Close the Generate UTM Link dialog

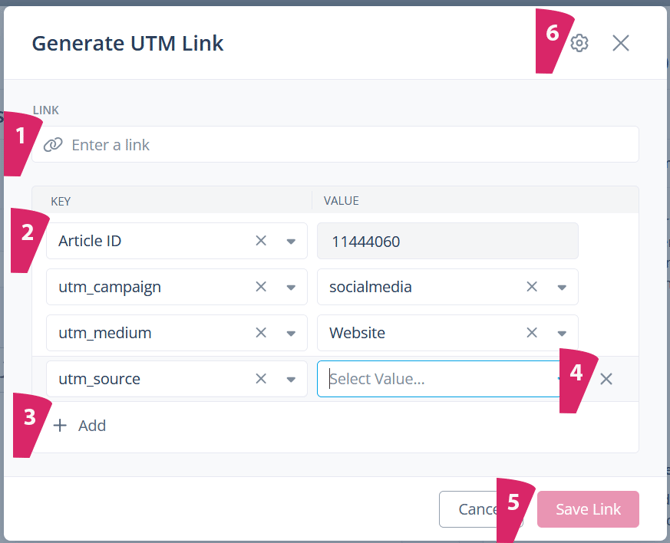621,43
